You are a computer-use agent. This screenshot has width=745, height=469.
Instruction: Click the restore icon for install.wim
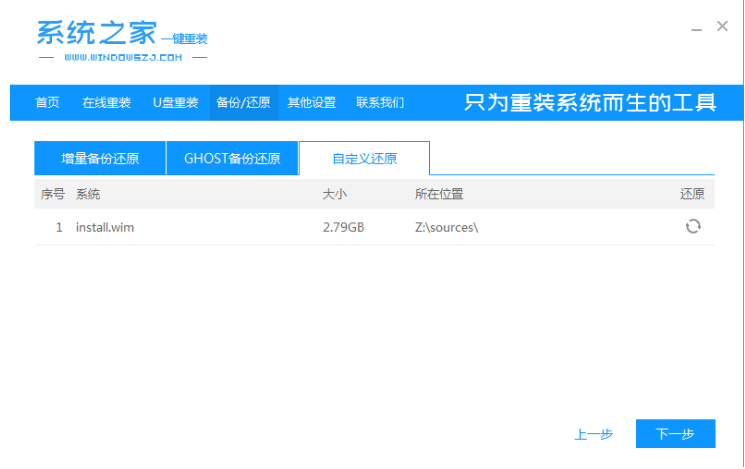(693, 227)
